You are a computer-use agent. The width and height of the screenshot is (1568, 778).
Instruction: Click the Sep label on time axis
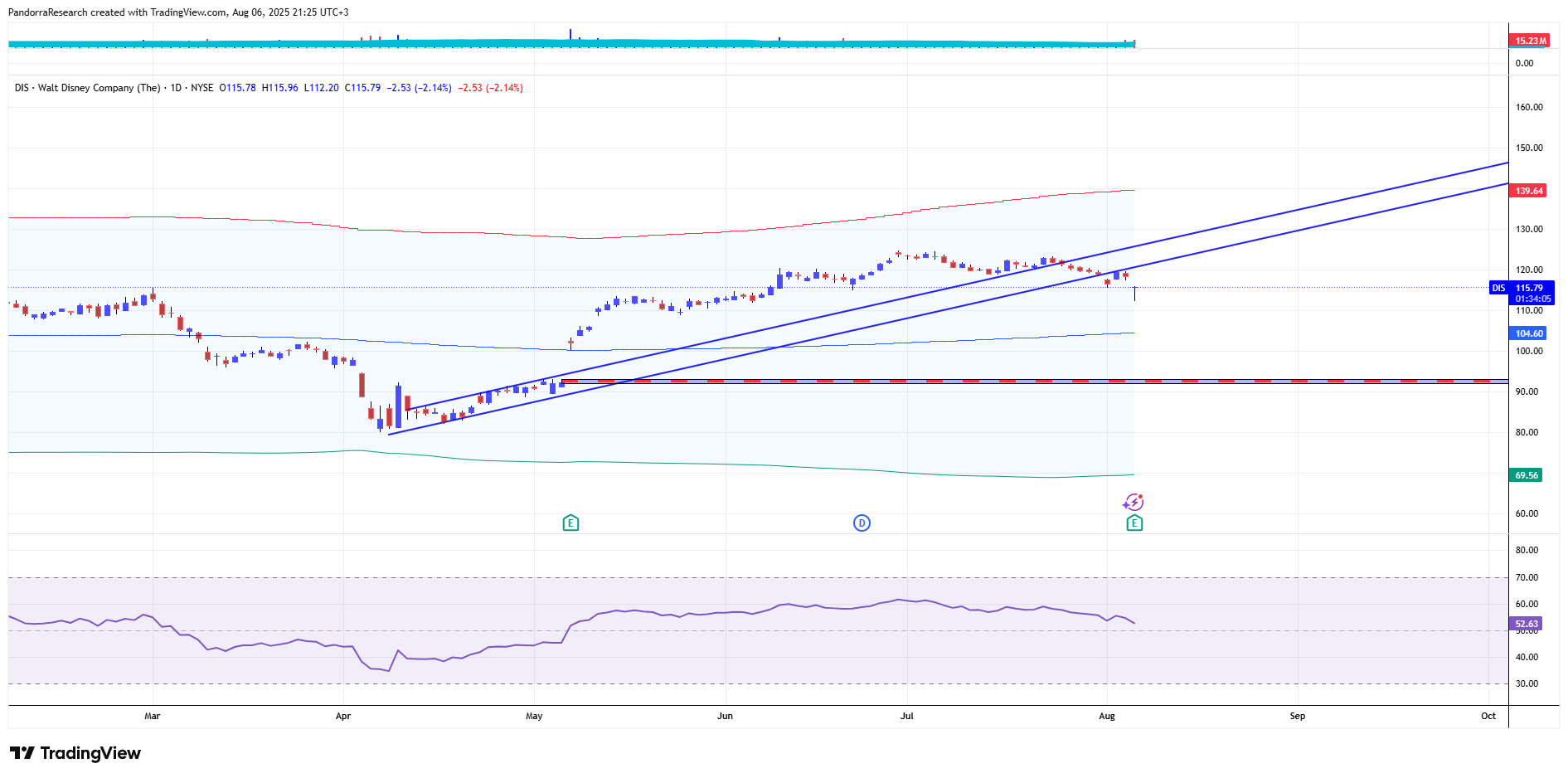1298,716
